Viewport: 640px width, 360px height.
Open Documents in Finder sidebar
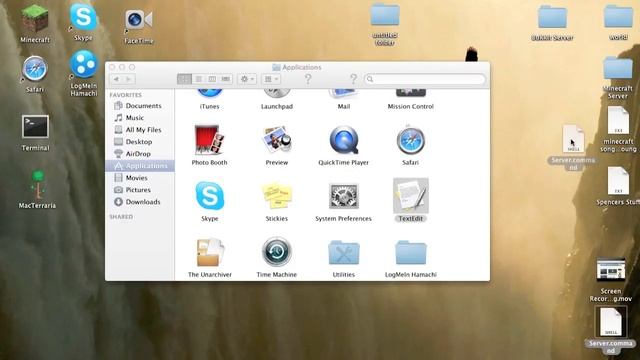point(140,106)
